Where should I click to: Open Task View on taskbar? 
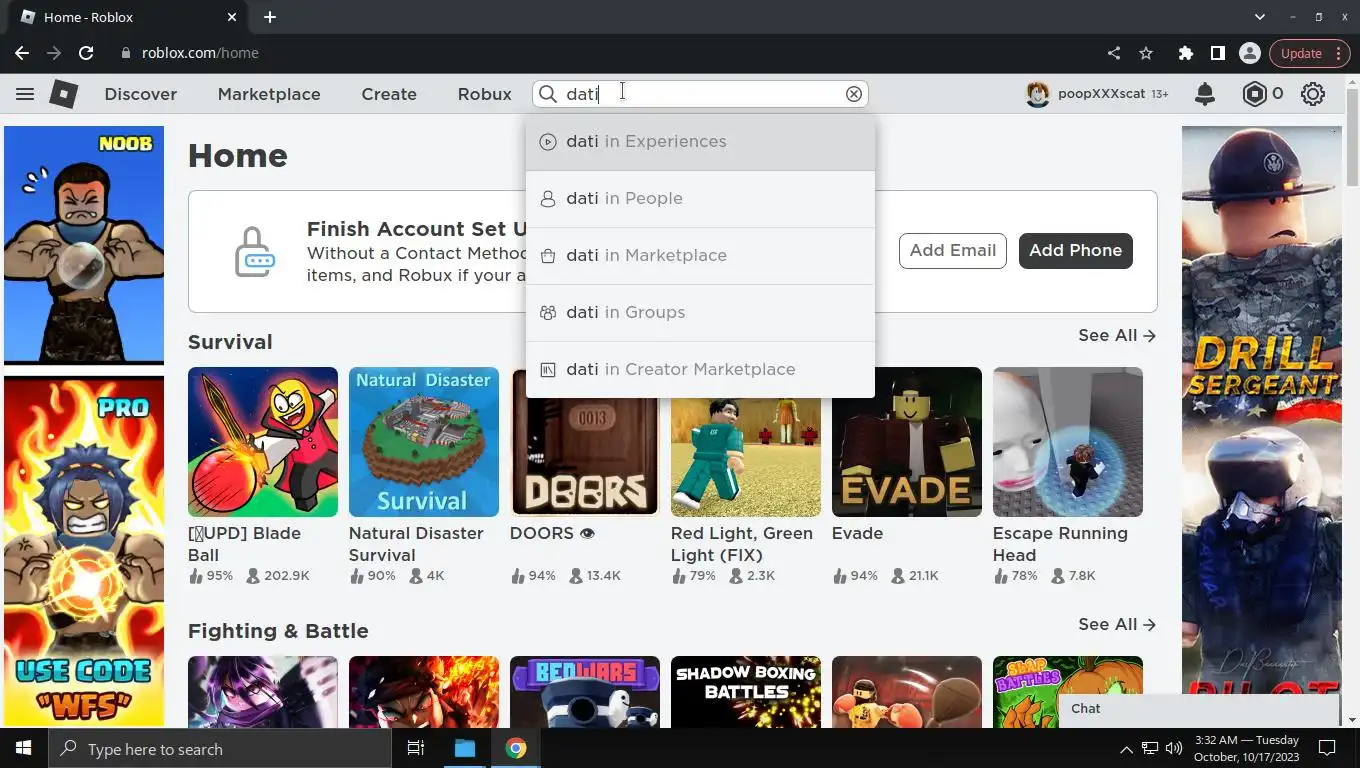(416, 748)
